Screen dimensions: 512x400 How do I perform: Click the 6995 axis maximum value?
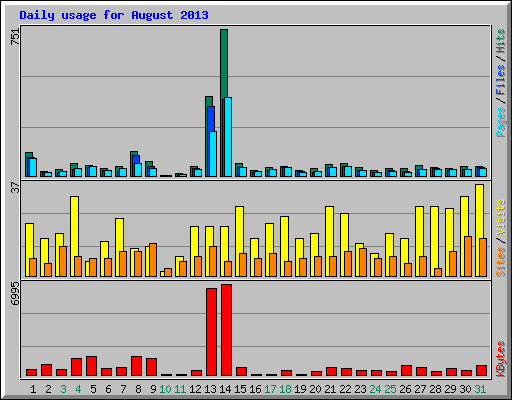click(15, 294)
